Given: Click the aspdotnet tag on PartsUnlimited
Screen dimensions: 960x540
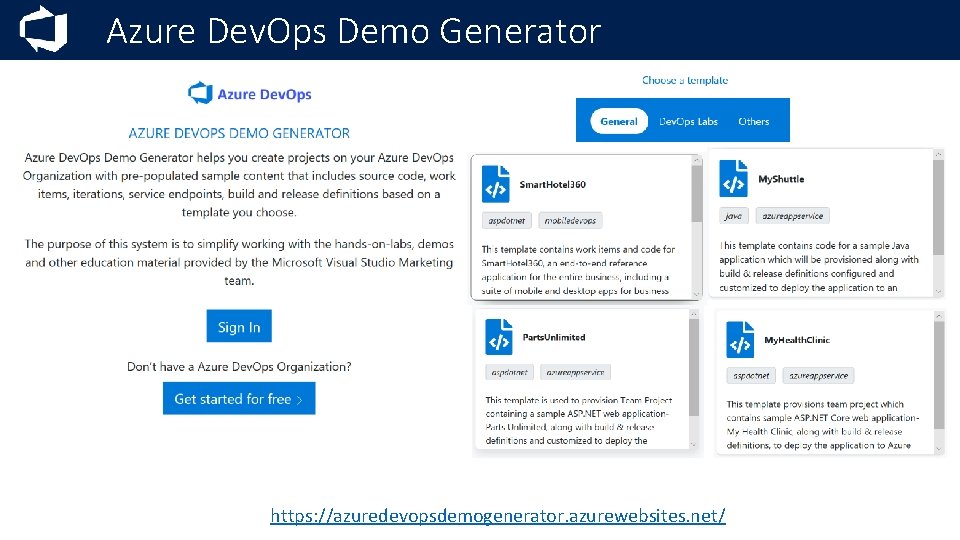Looking at the screenshot, I should pos(509,372).
